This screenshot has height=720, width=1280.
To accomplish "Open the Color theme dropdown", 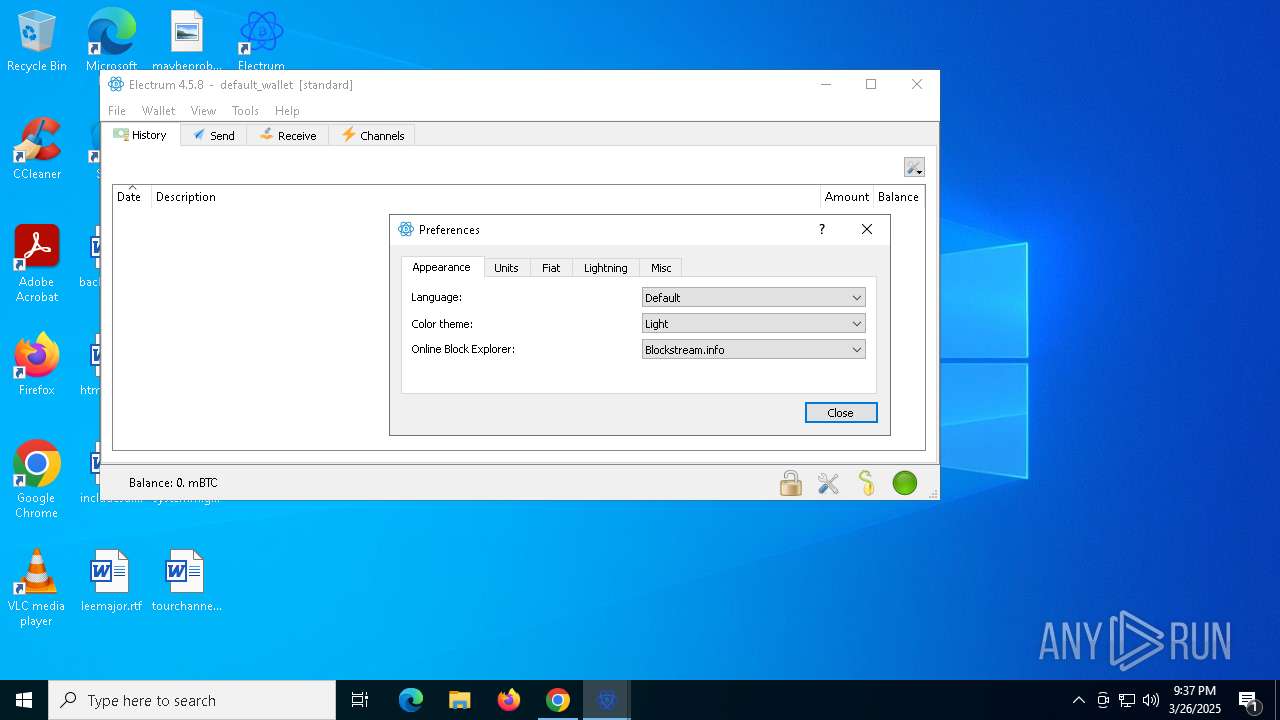I will tap(753, 324).
